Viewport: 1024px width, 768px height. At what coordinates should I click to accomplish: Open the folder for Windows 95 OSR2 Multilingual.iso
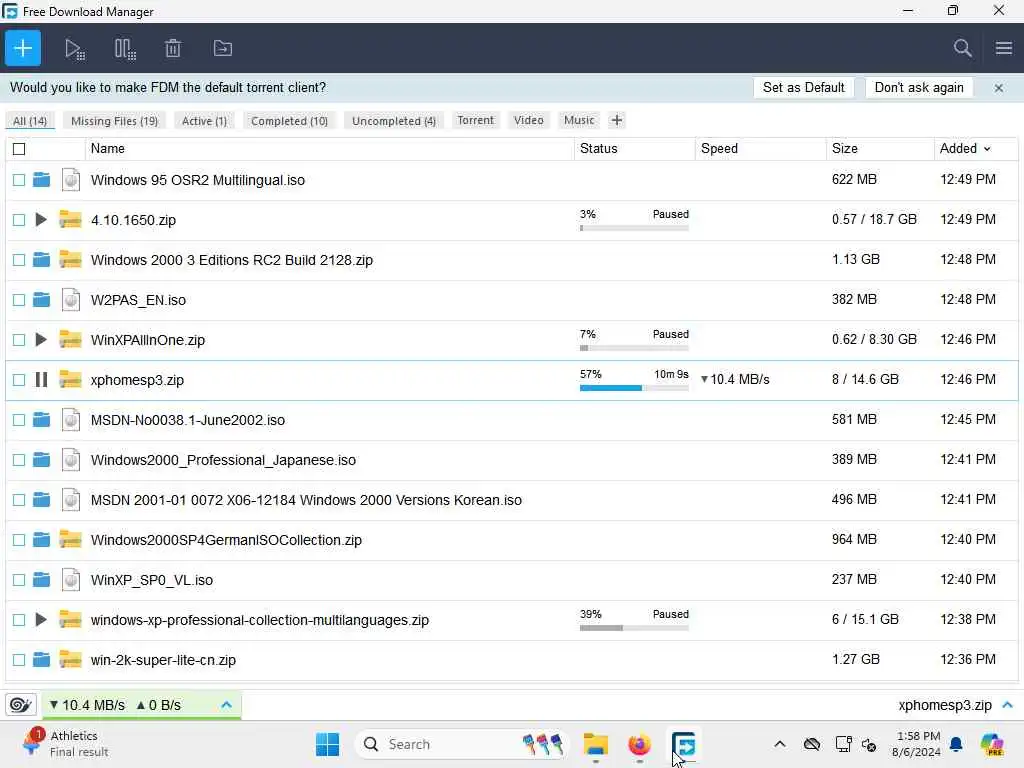click(x=41, y=180)
